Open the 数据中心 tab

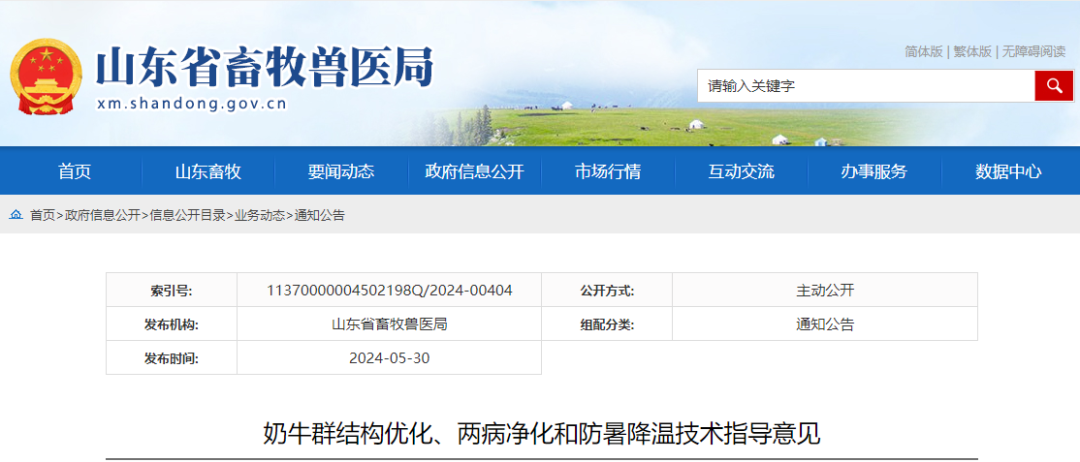click(1008, 171)
